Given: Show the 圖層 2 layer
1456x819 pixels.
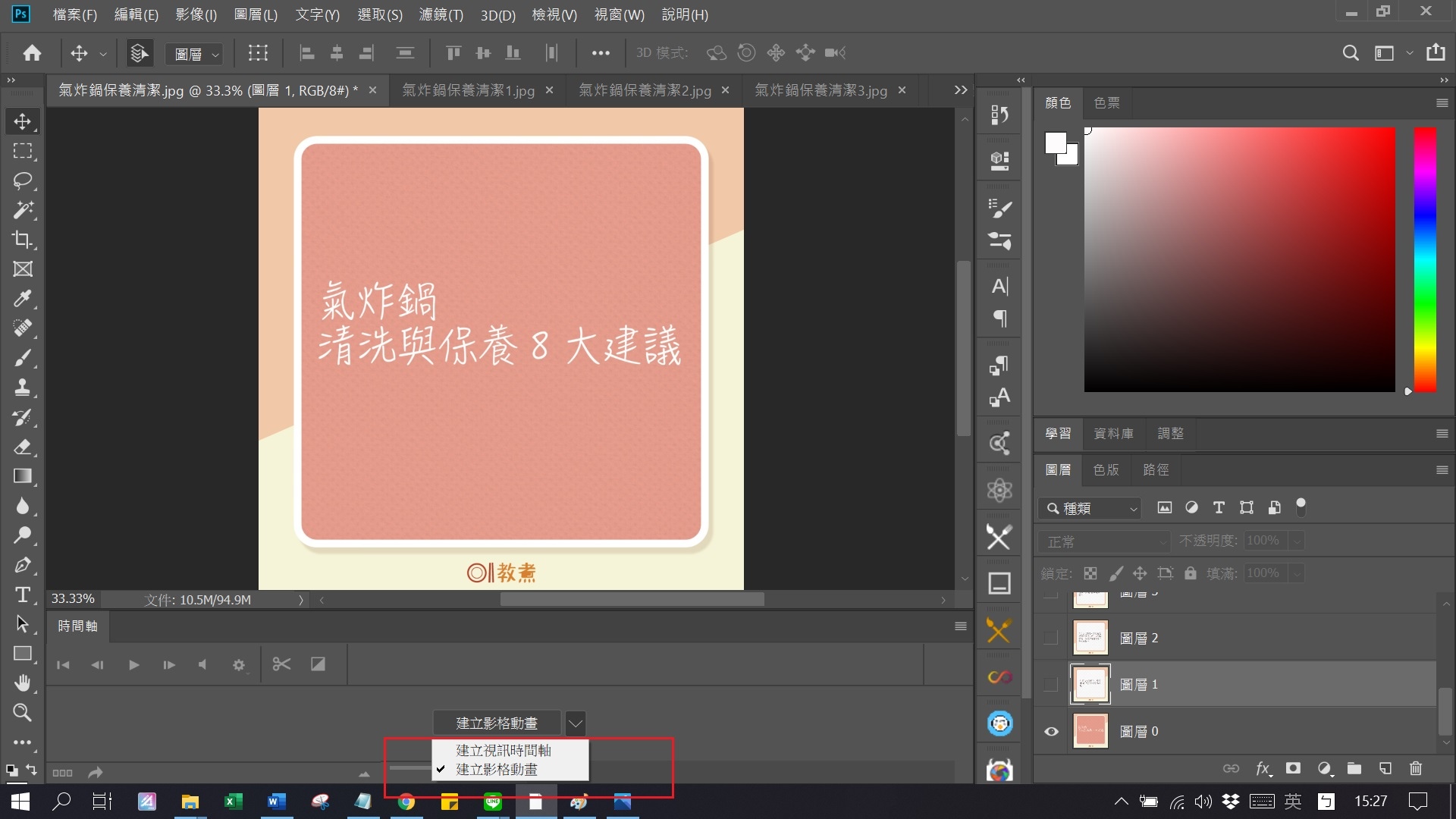Looking at the screenshot, I should 1050,637.
